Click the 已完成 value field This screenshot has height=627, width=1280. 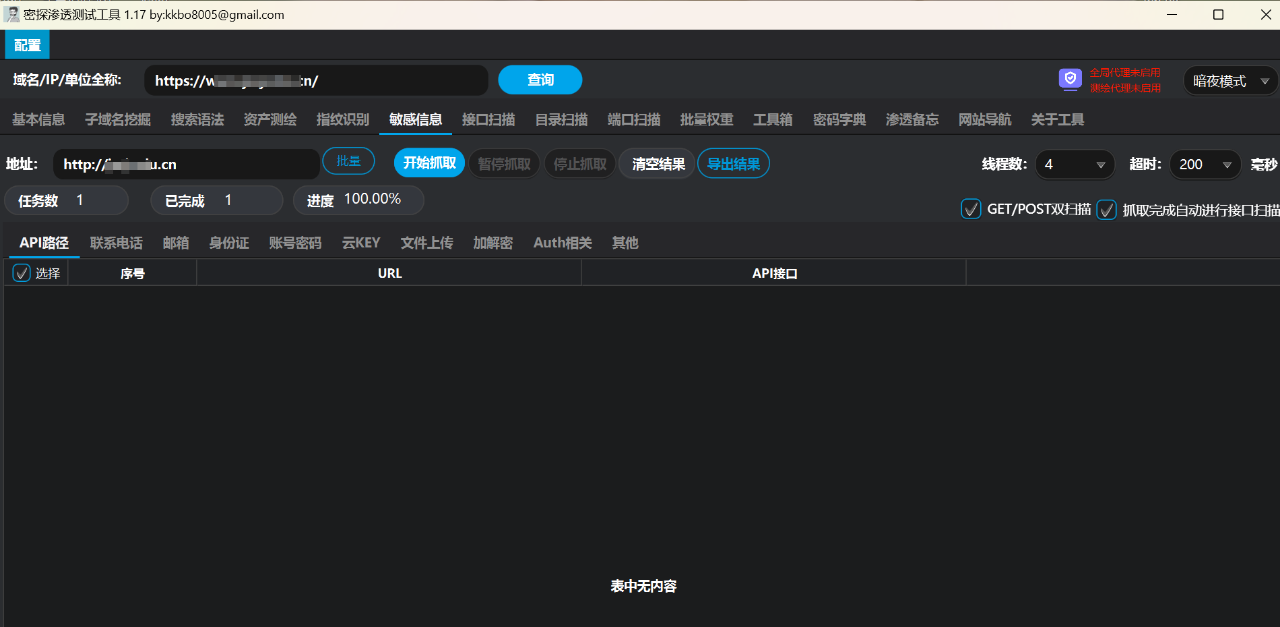[x=217, y=201]
